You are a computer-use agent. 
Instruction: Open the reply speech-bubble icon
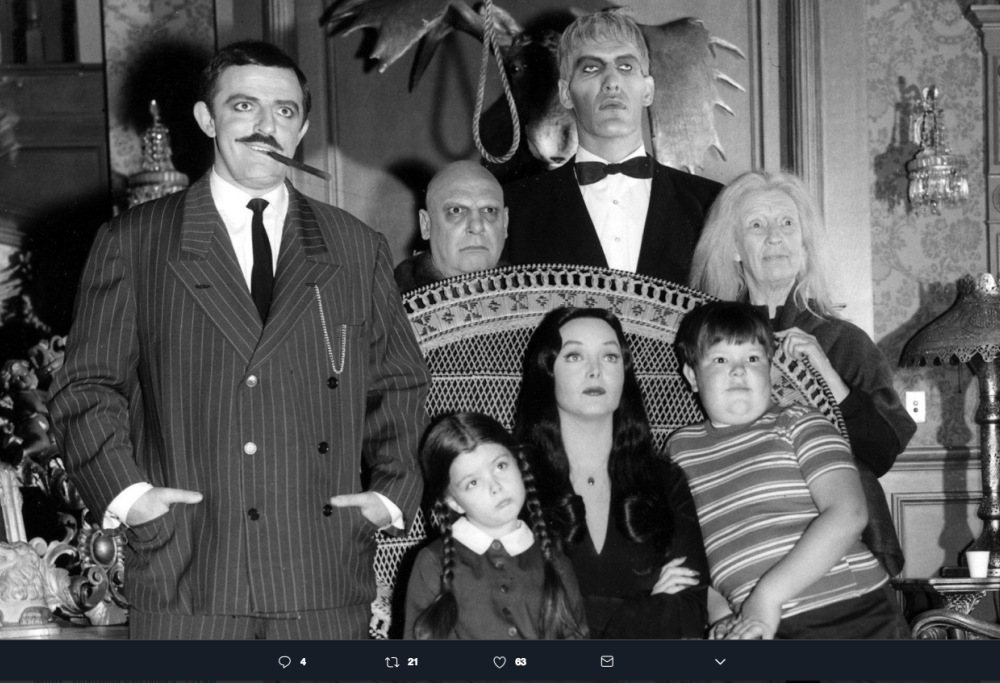tap(287, 659)
